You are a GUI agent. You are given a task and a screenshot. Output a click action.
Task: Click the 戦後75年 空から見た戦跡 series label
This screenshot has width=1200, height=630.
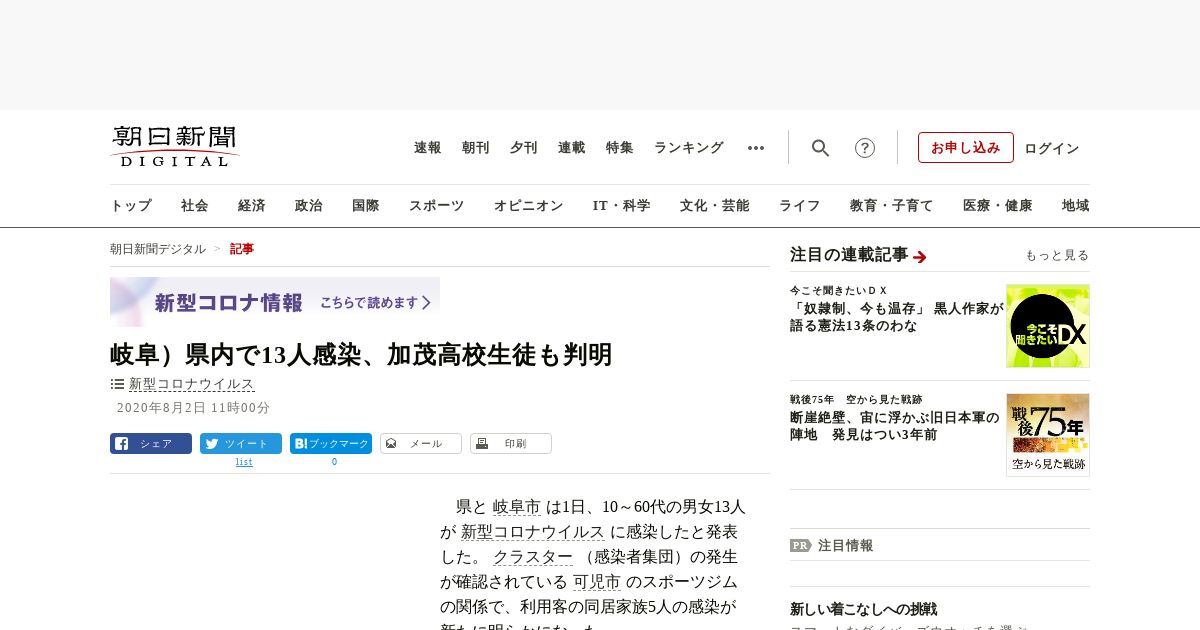click(x=856, y=399)
